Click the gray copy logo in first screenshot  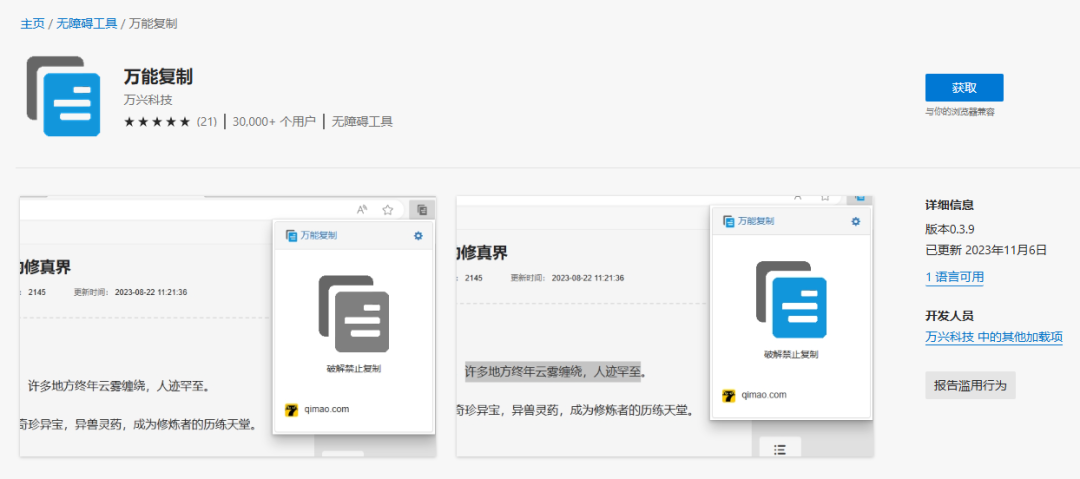[353, 314]
